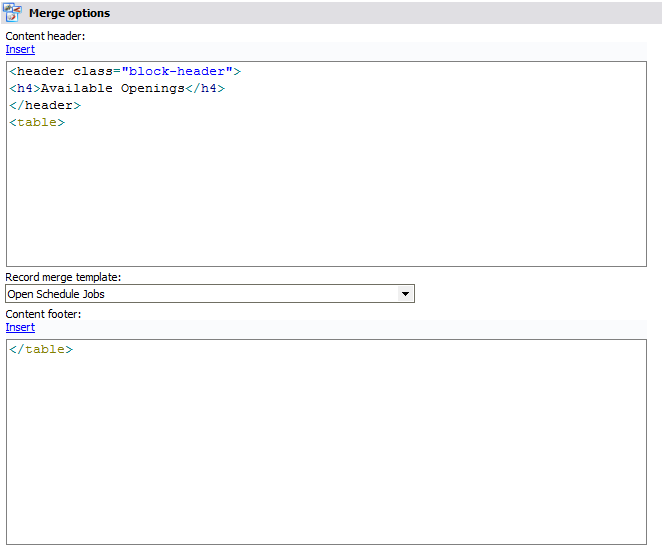Click the header class="block-header" line
The height and width of the screenshot is (550, 664).
pos(125,71)
